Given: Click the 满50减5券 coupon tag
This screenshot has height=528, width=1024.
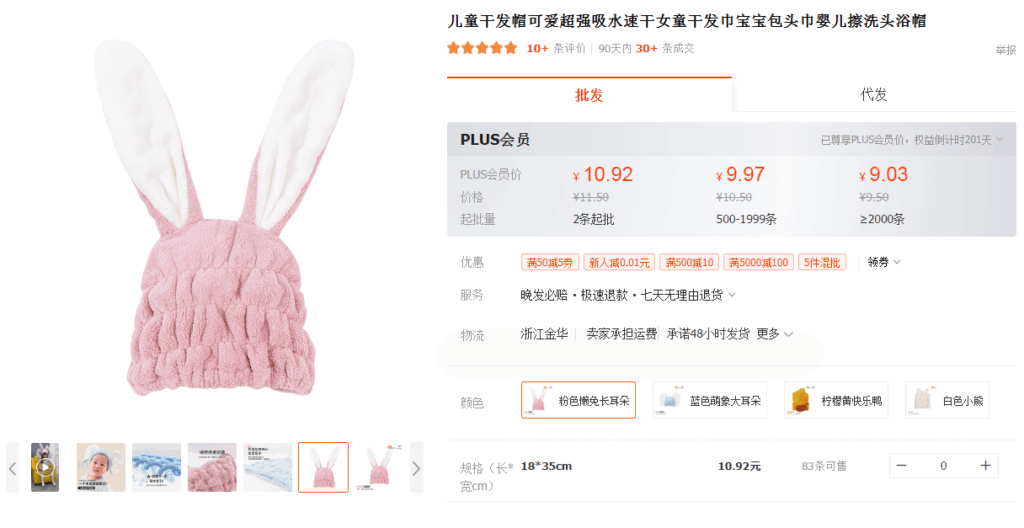Looking at the screenshot, I should point(550,262).
